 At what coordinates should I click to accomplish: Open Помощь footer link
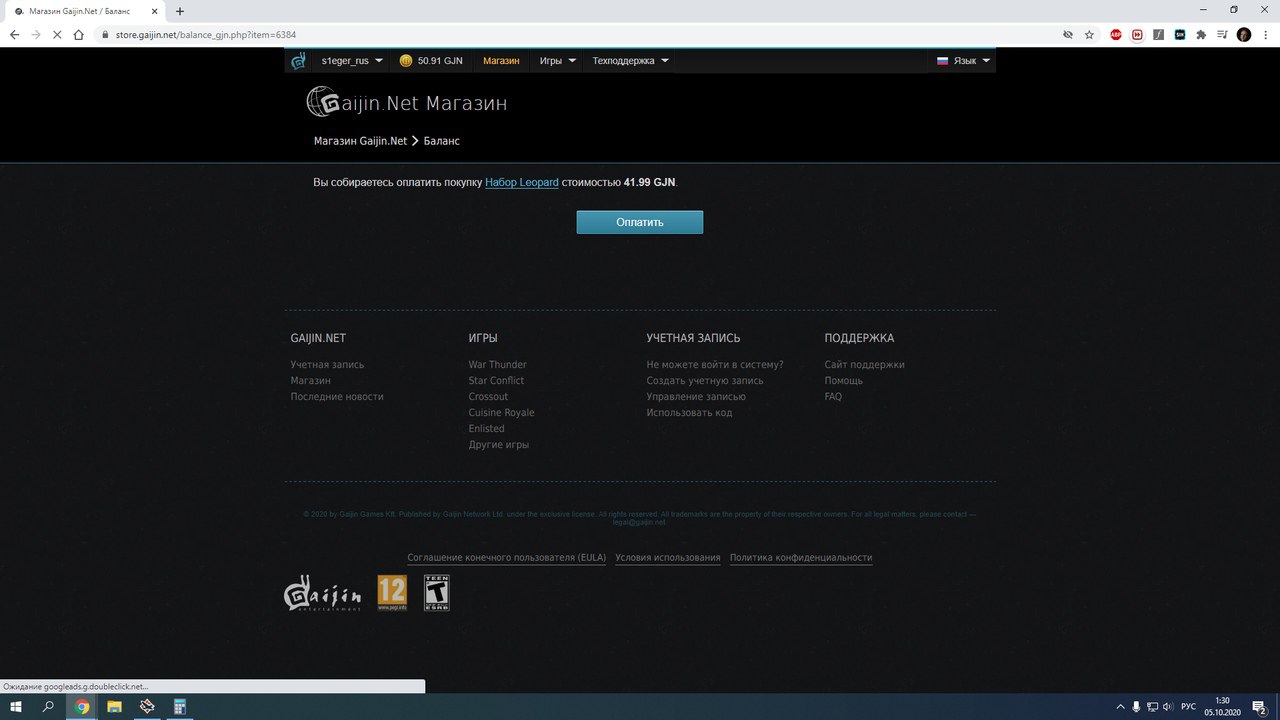point(844,381)
